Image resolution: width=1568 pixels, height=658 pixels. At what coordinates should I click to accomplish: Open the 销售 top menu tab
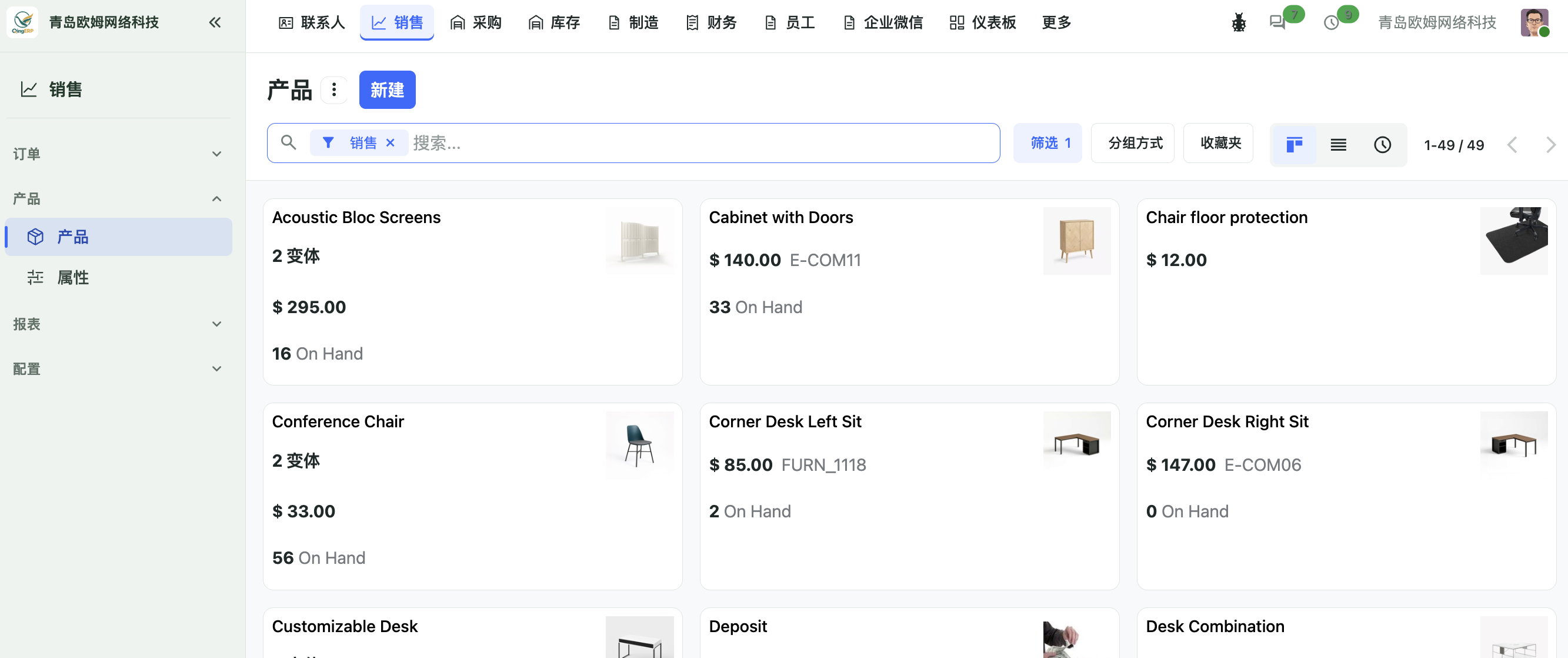click(397, 22)
